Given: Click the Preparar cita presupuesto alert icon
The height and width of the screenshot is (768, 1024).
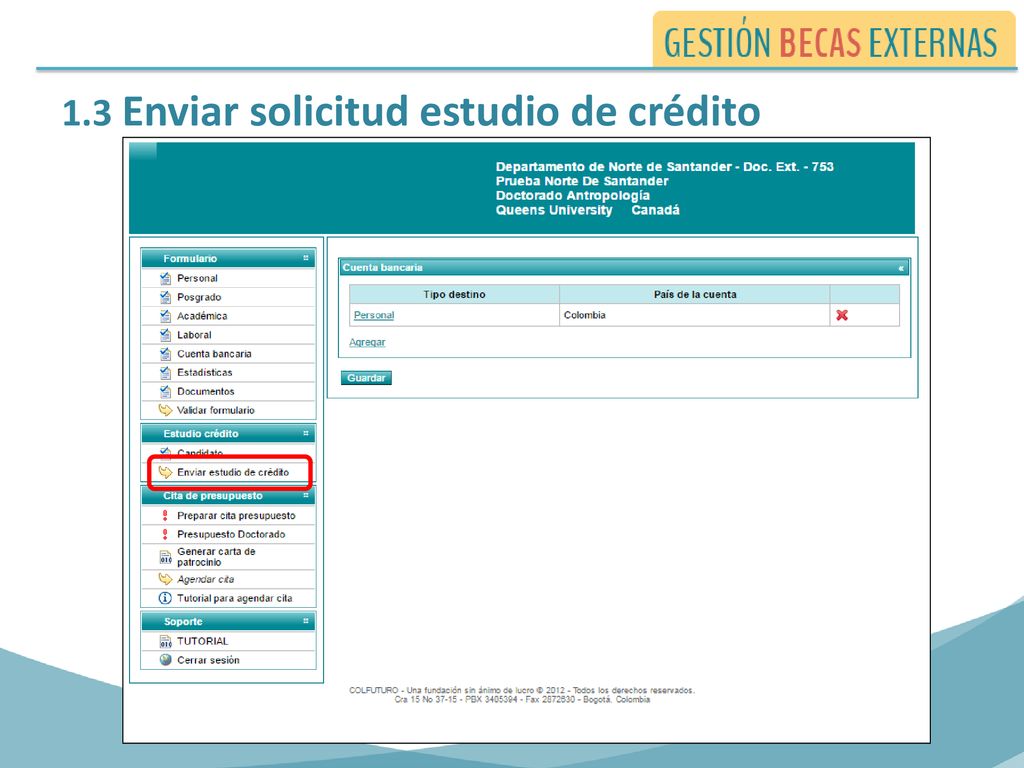Looking at the screenshot, I should tap(165, 515).
